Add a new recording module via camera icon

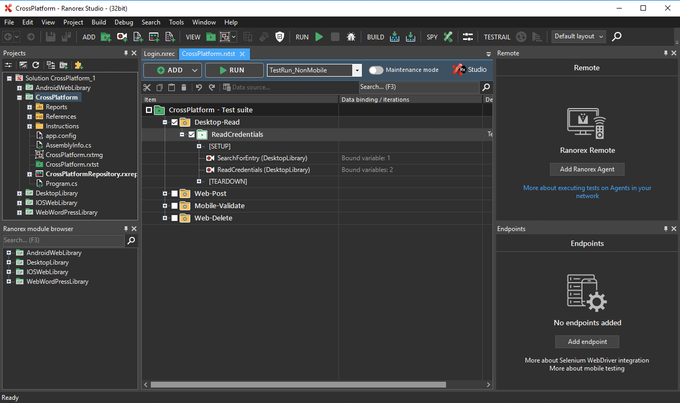[x=122, y=37]
